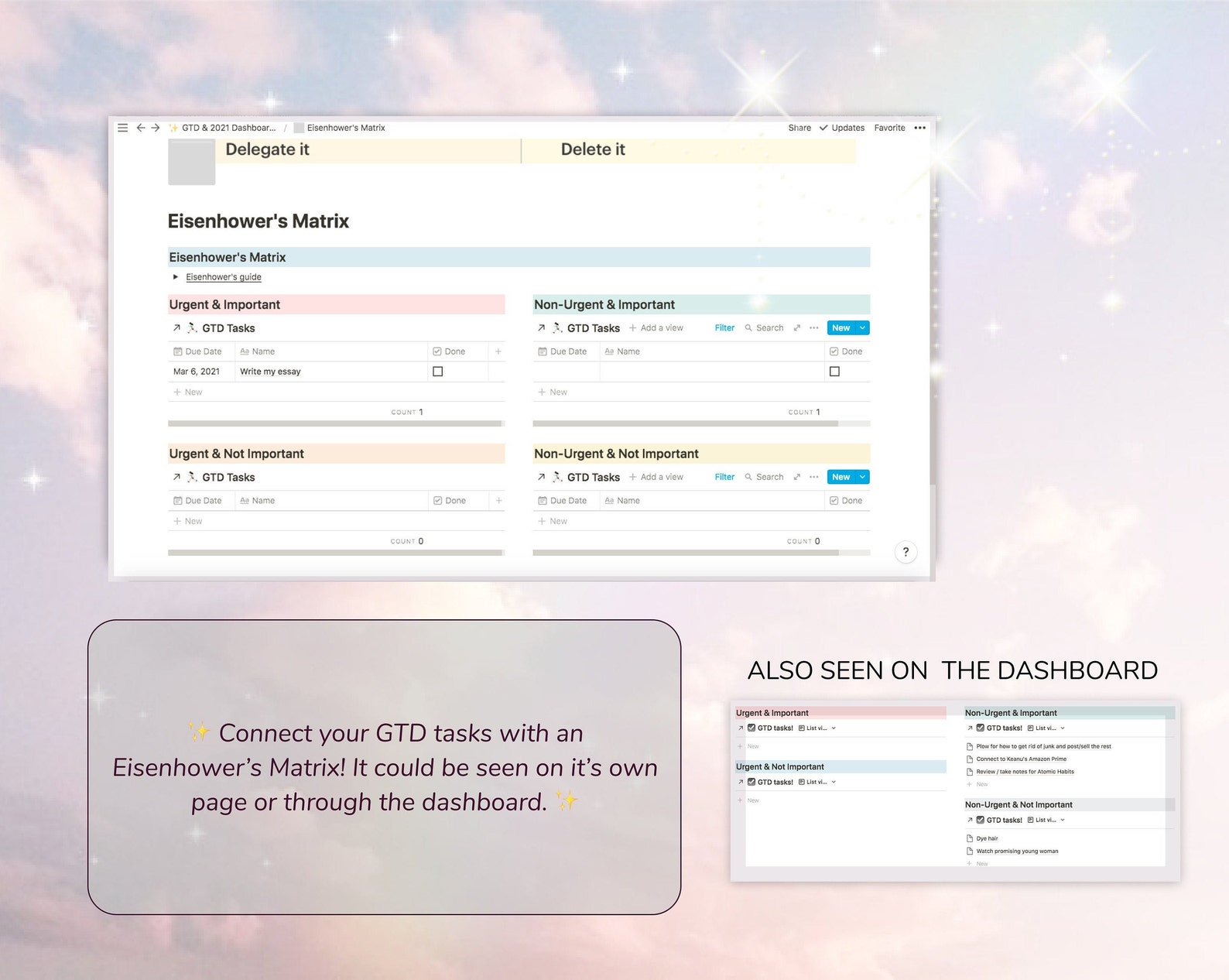Add New row in Urgent & Important table
Viewport: 1229px width, 980px height.
tap(337, 392)
